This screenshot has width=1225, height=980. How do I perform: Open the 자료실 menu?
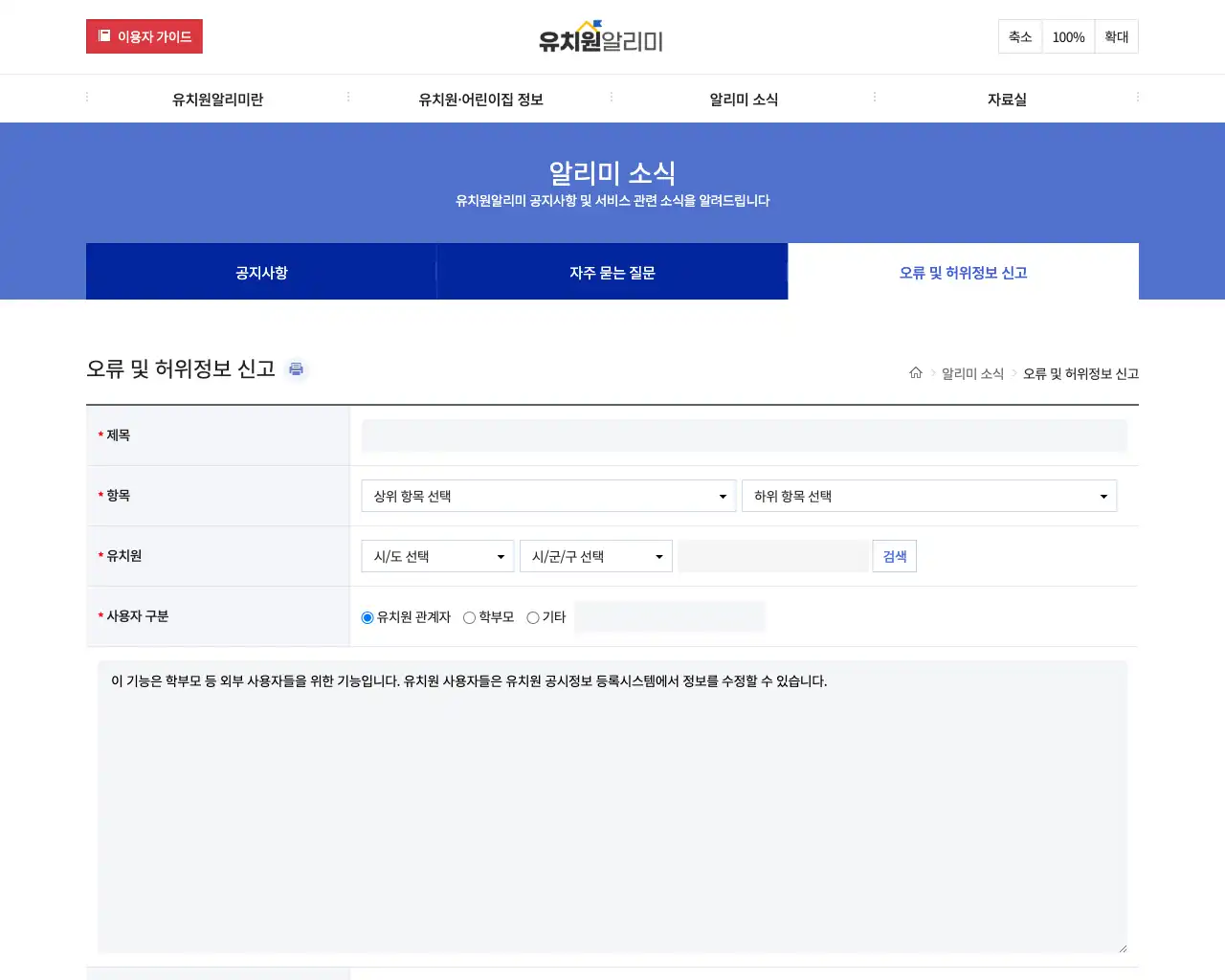1007,99
